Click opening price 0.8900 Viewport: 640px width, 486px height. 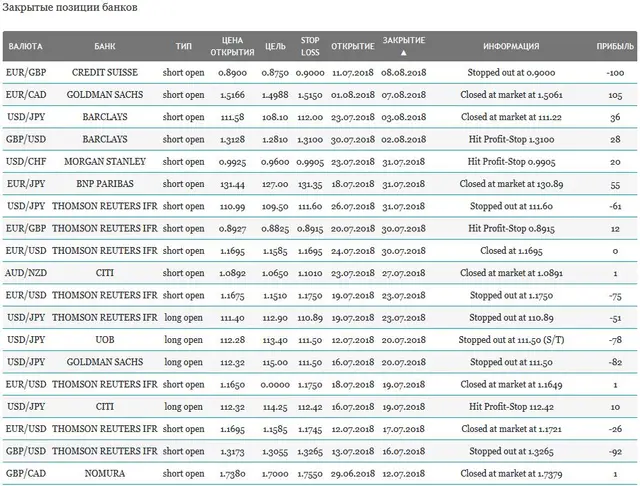(232, 73)
